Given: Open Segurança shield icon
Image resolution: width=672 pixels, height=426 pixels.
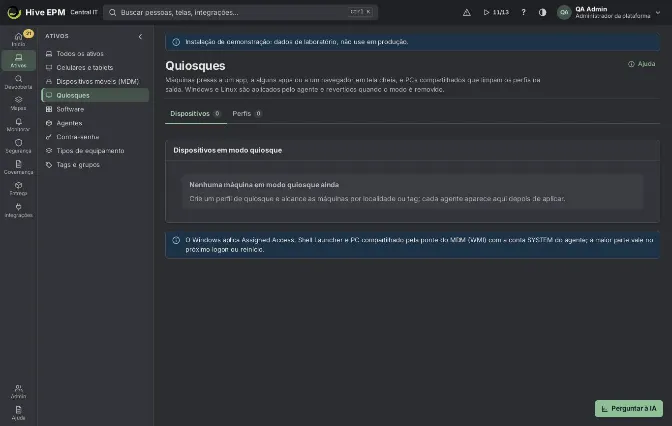Looking at the screenshot, I should (x=18, y=146).
